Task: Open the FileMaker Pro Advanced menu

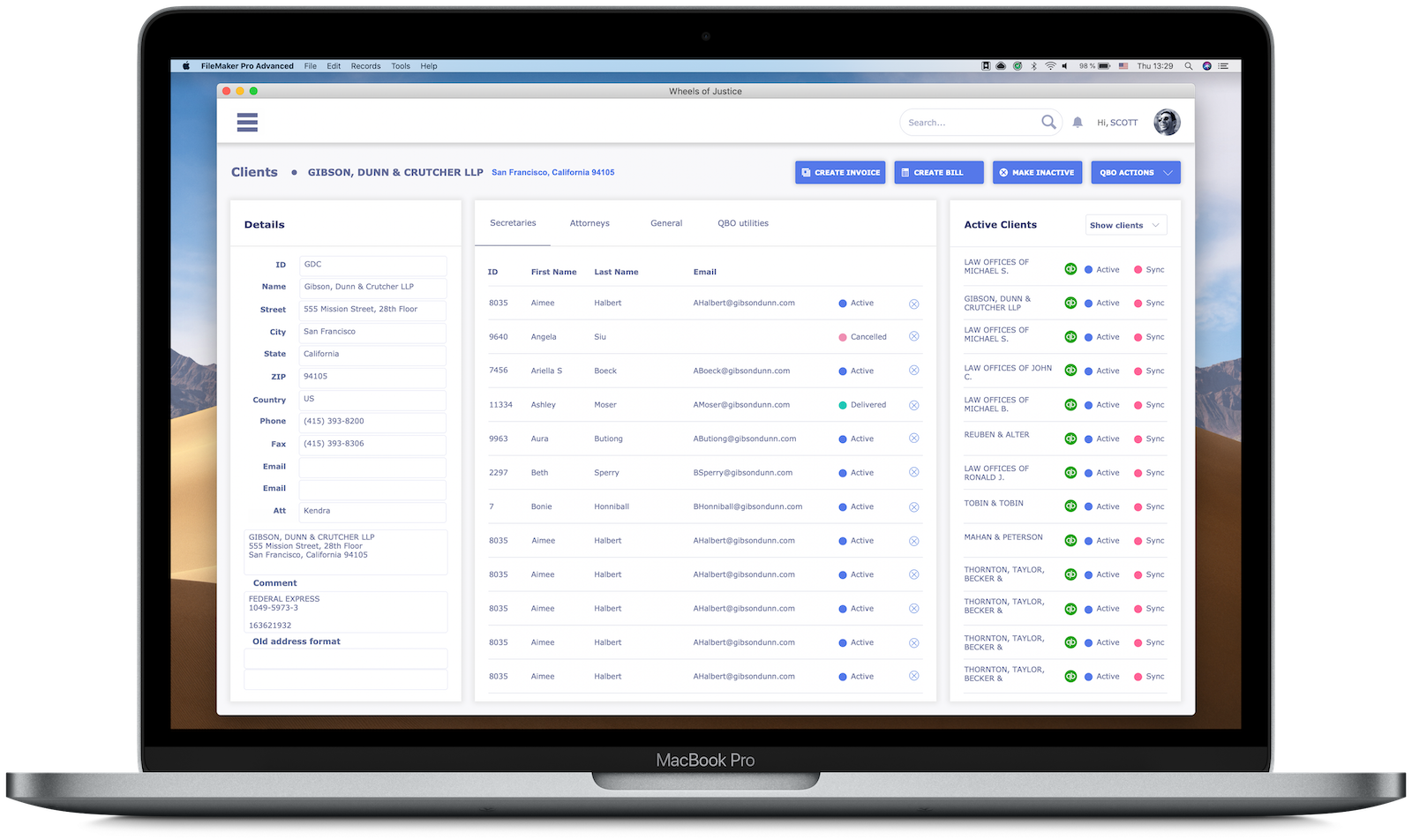Action: tap(247, 66)
